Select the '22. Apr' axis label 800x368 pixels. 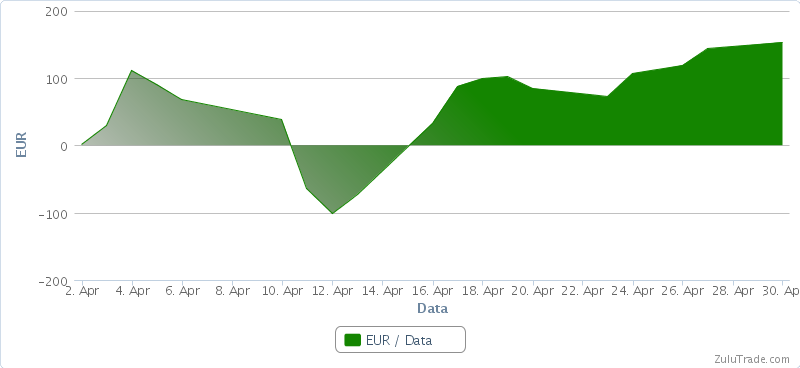click(x=582, y=291)
